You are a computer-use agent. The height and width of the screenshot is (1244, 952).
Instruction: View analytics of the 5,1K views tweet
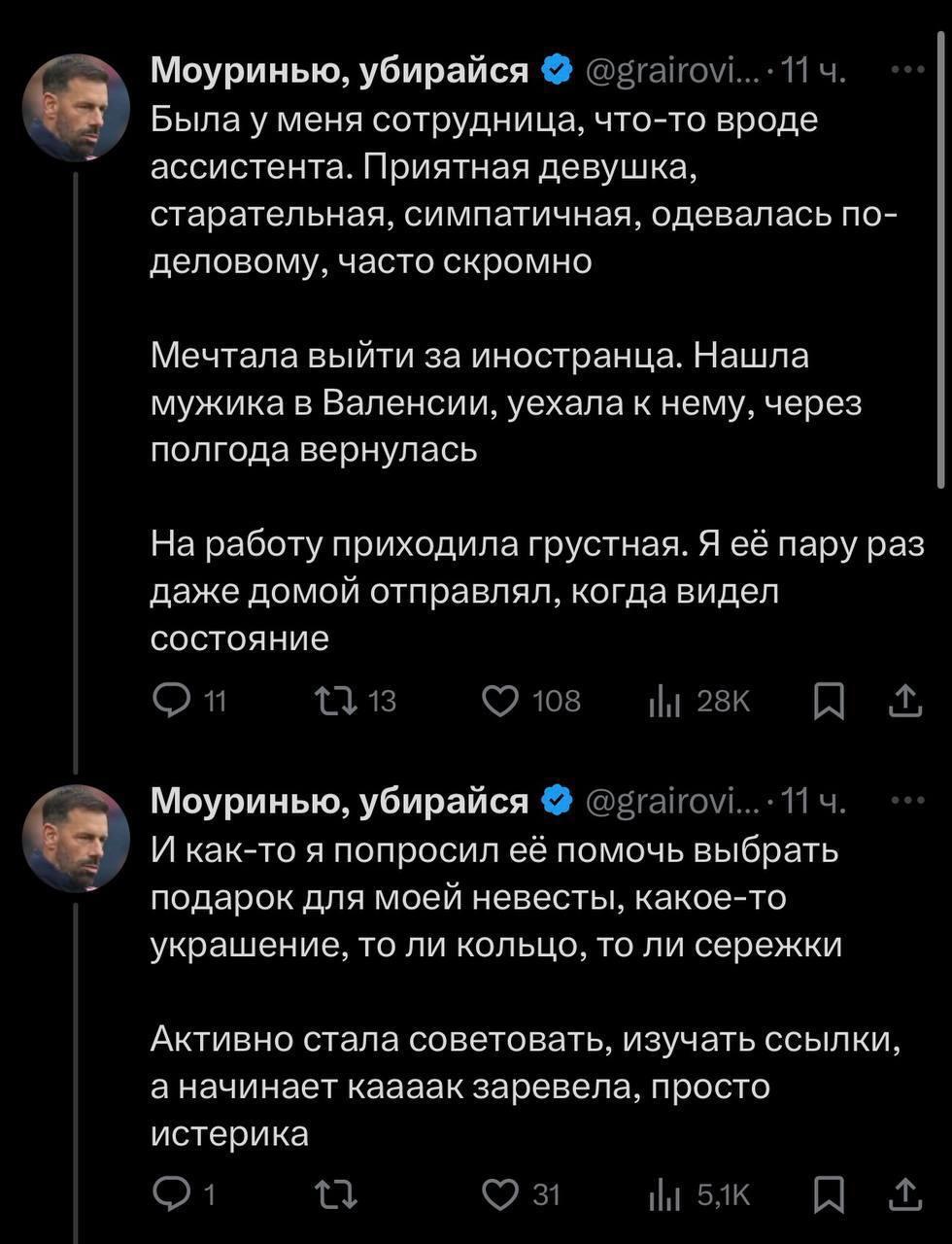pos(664,1193)
